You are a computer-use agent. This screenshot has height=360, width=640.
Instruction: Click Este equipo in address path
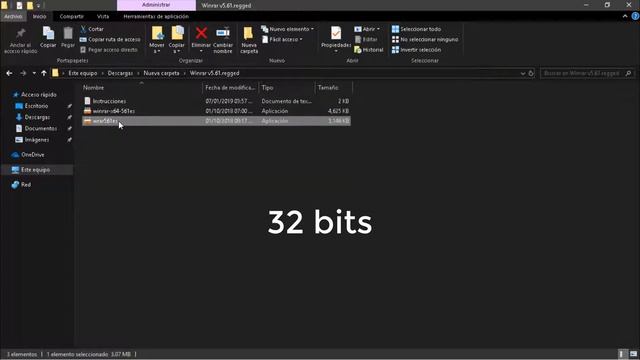coord(82,73)
